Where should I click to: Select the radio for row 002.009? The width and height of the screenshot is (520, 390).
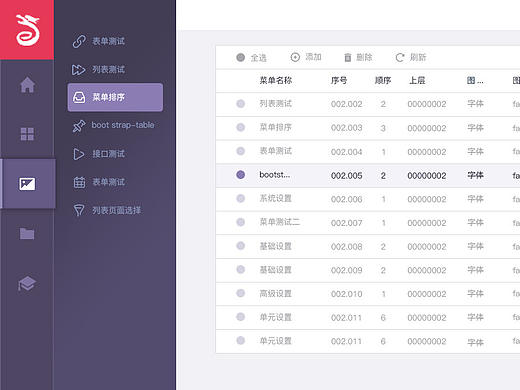click(x=240, y=269)
